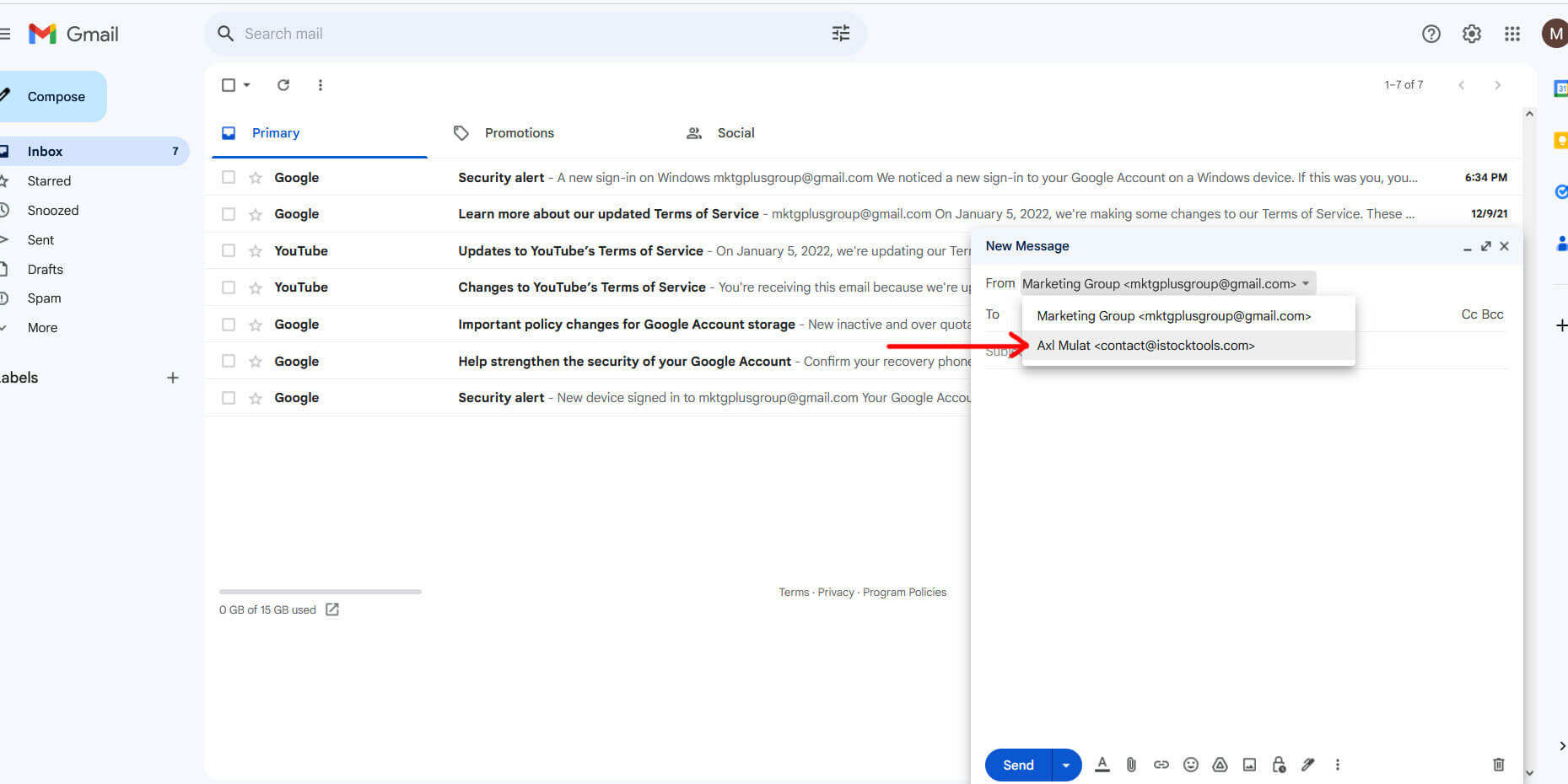Create a new label with plus icon
Screen dimensions: 1568x784
pyautogui.click(x=173, y=378)
